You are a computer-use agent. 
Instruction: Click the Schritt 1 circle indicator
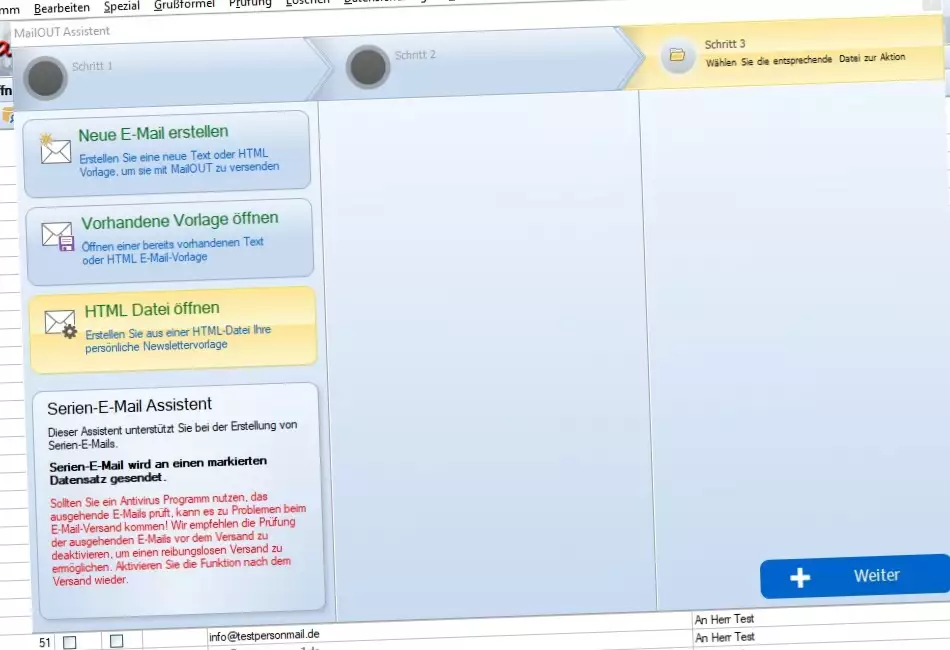point(45,78)
